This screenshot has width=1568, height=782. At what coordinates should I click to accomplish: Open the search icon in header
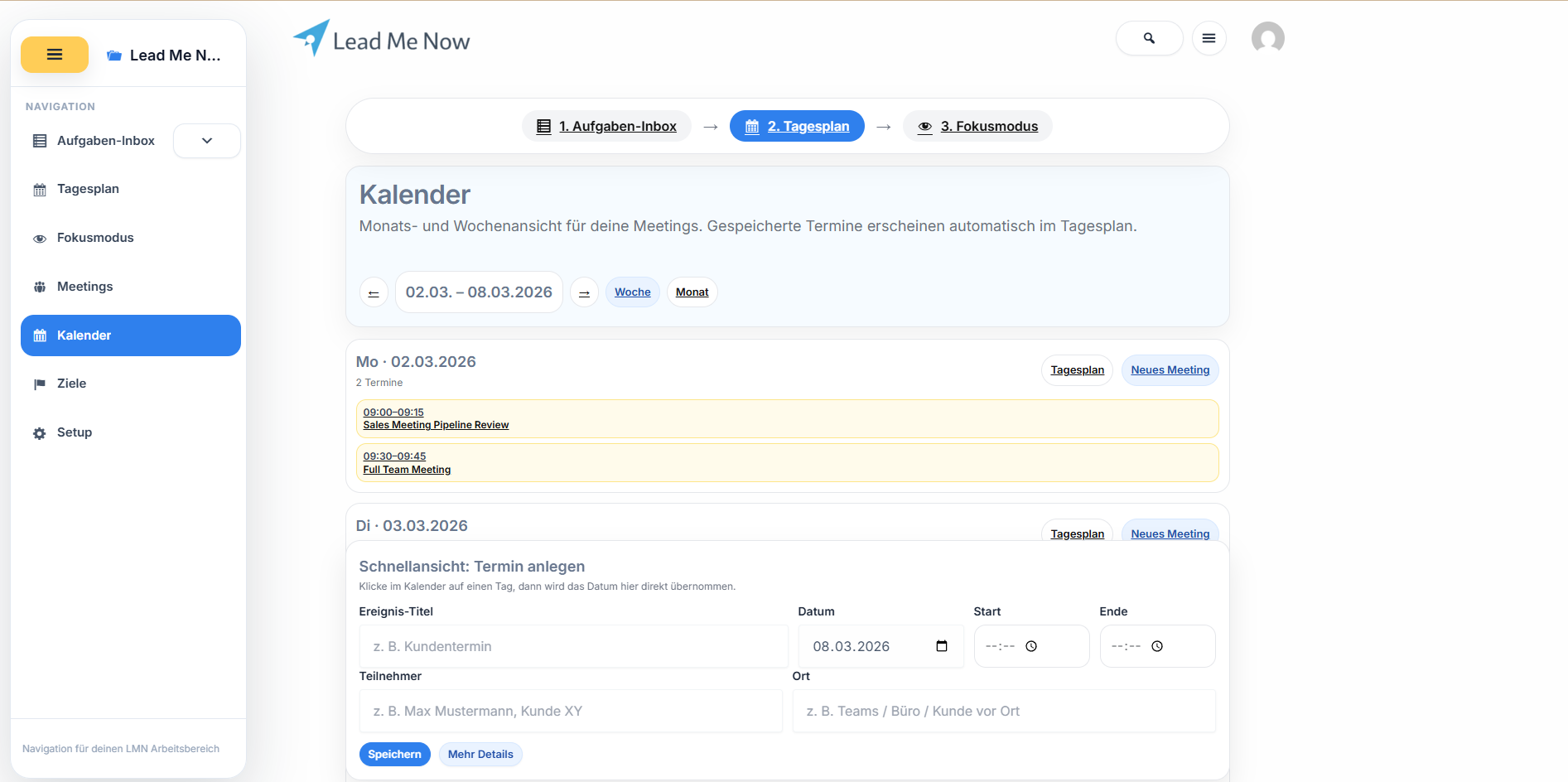(x=1149, y=38)
